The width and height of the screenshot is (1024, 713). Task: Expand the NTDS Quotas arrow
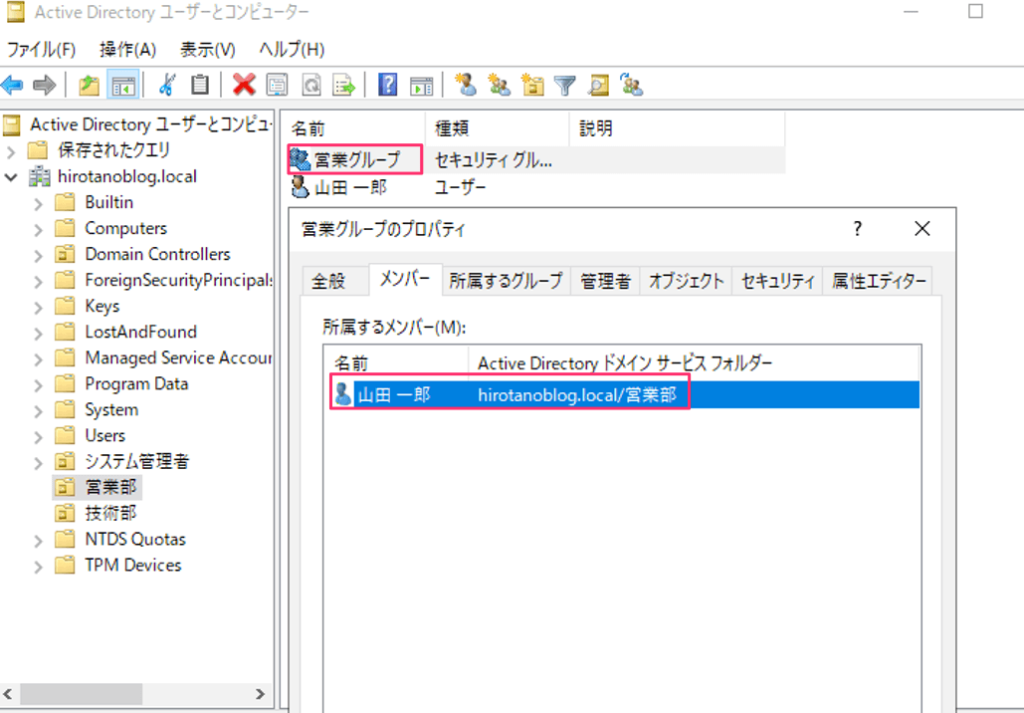38,540
